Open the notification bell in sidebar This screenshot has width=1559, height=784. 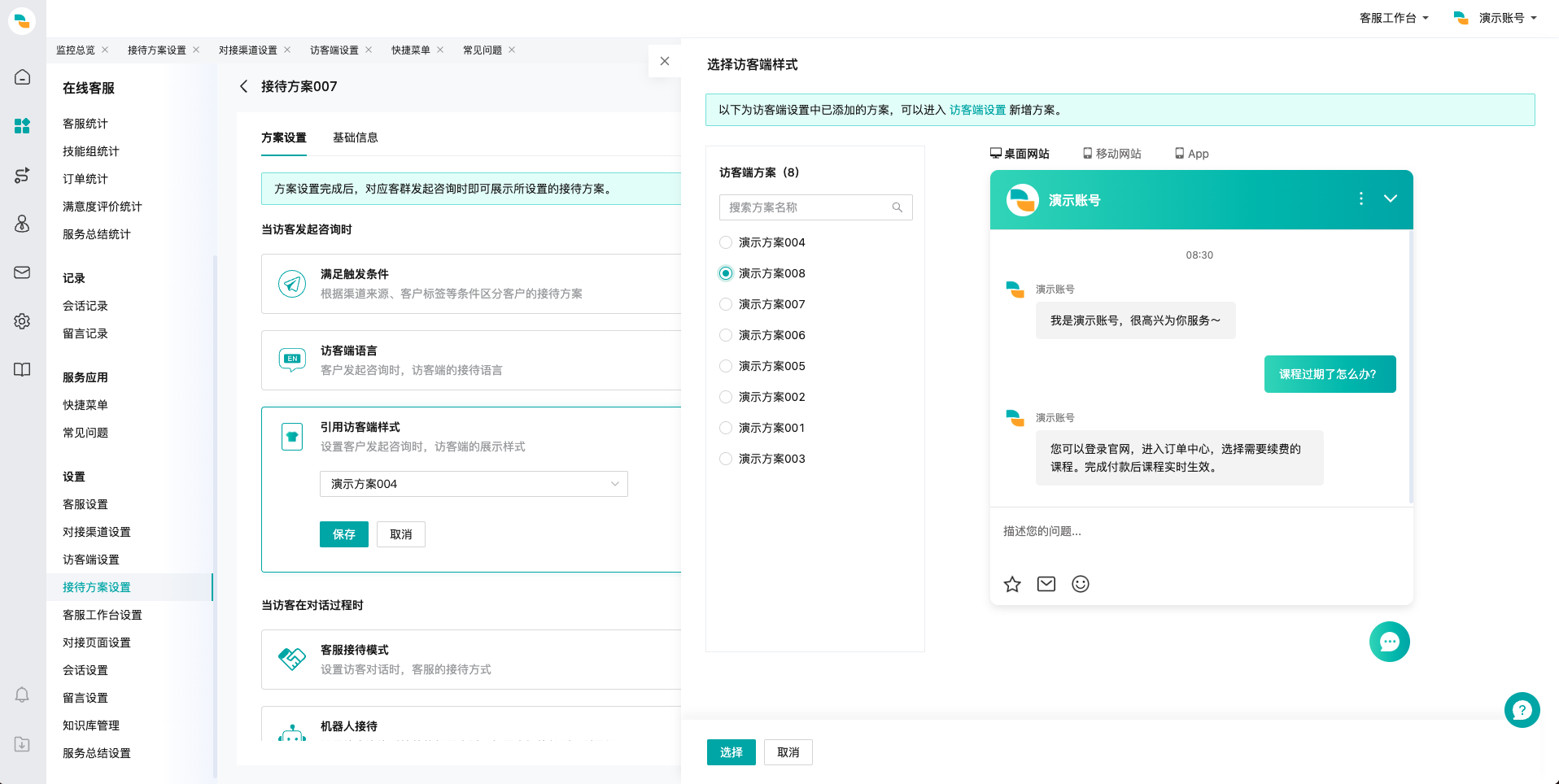(x=22, y=695)
